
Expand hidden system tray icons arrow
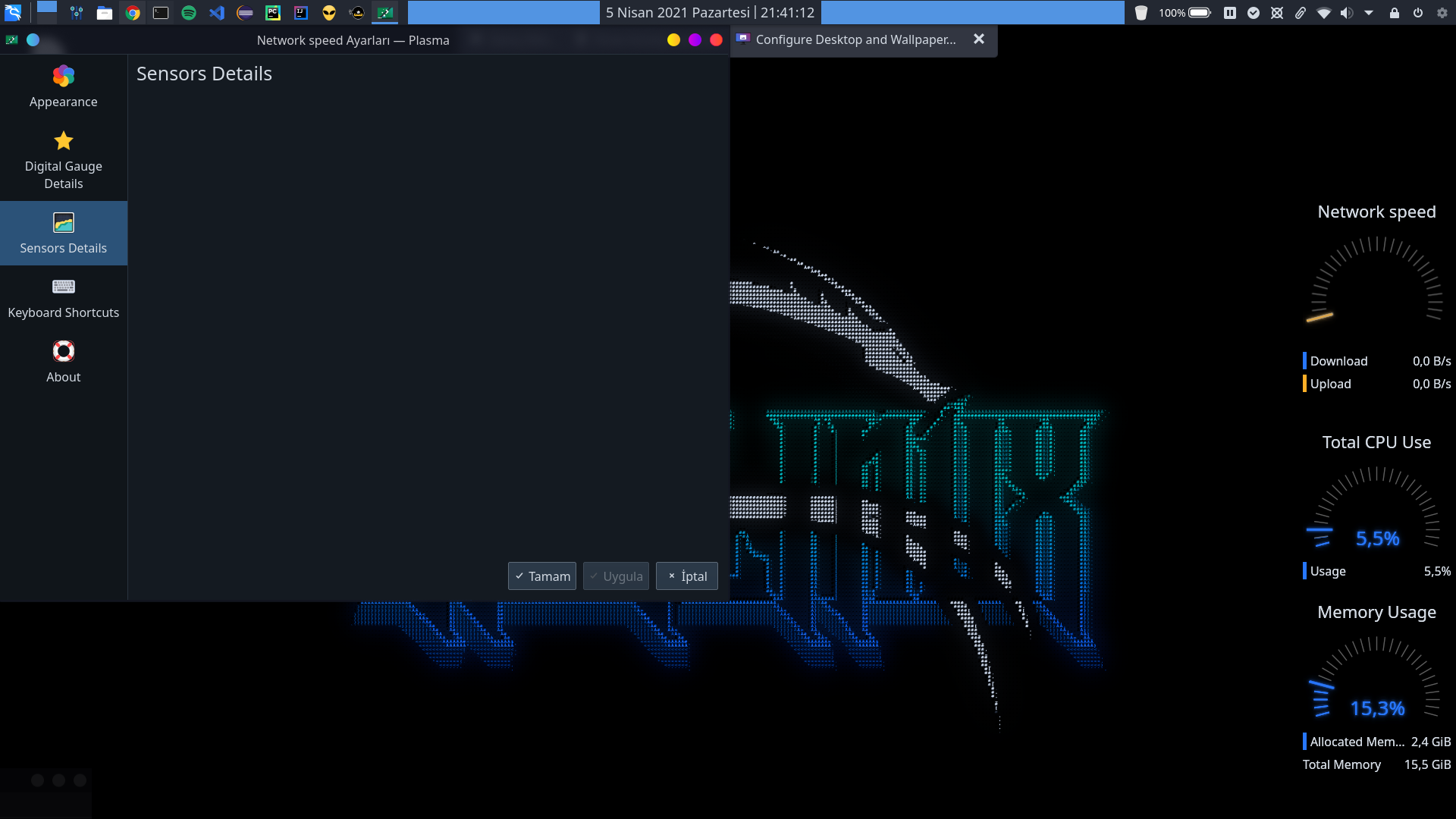tap(1369, 13)
